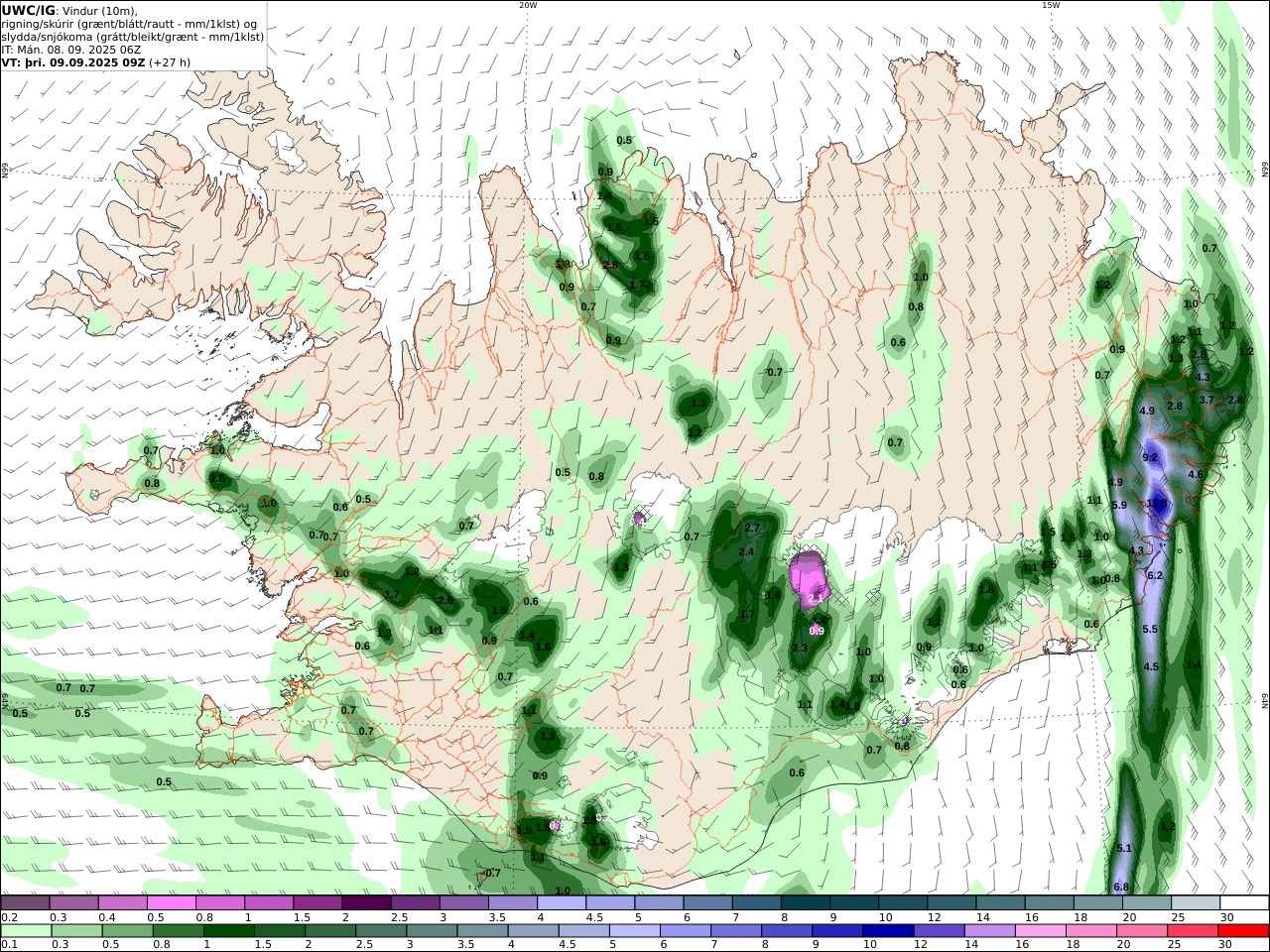Click the darkest purple 2 snow legend swatch
This screenshot has height=952, width=1270.
366,903
